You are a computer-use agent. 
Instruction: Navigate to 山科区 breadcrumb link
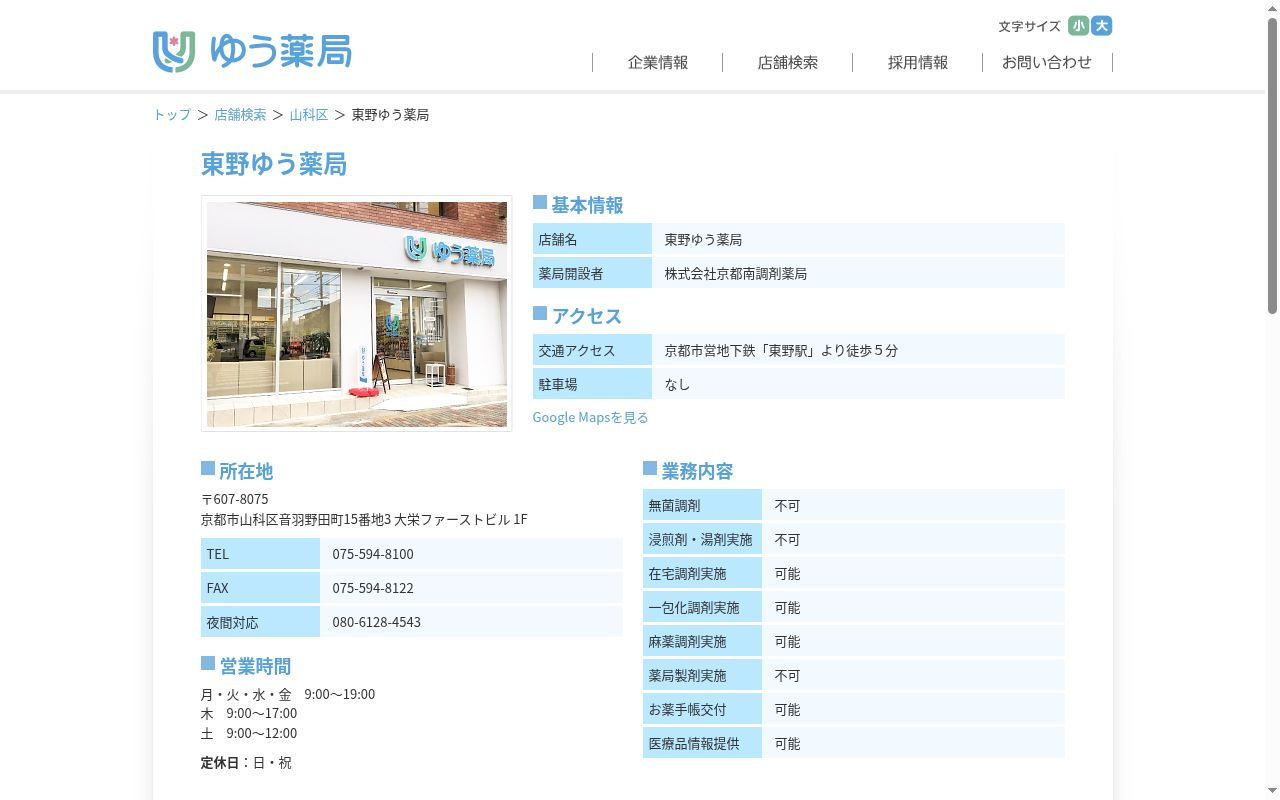[x=309, y=115]
